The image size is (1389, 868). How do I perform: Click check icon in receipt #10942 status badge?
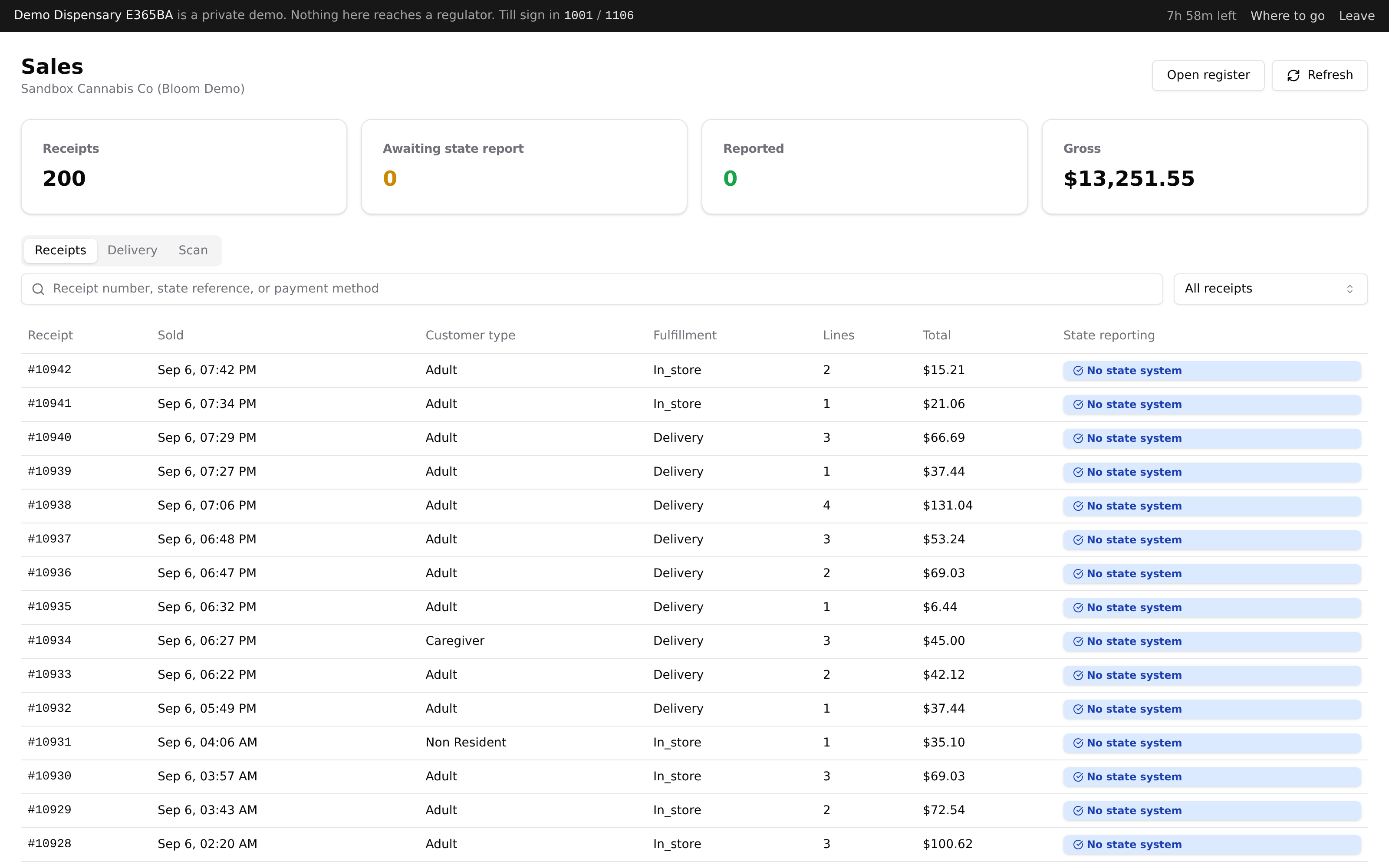1078,371
